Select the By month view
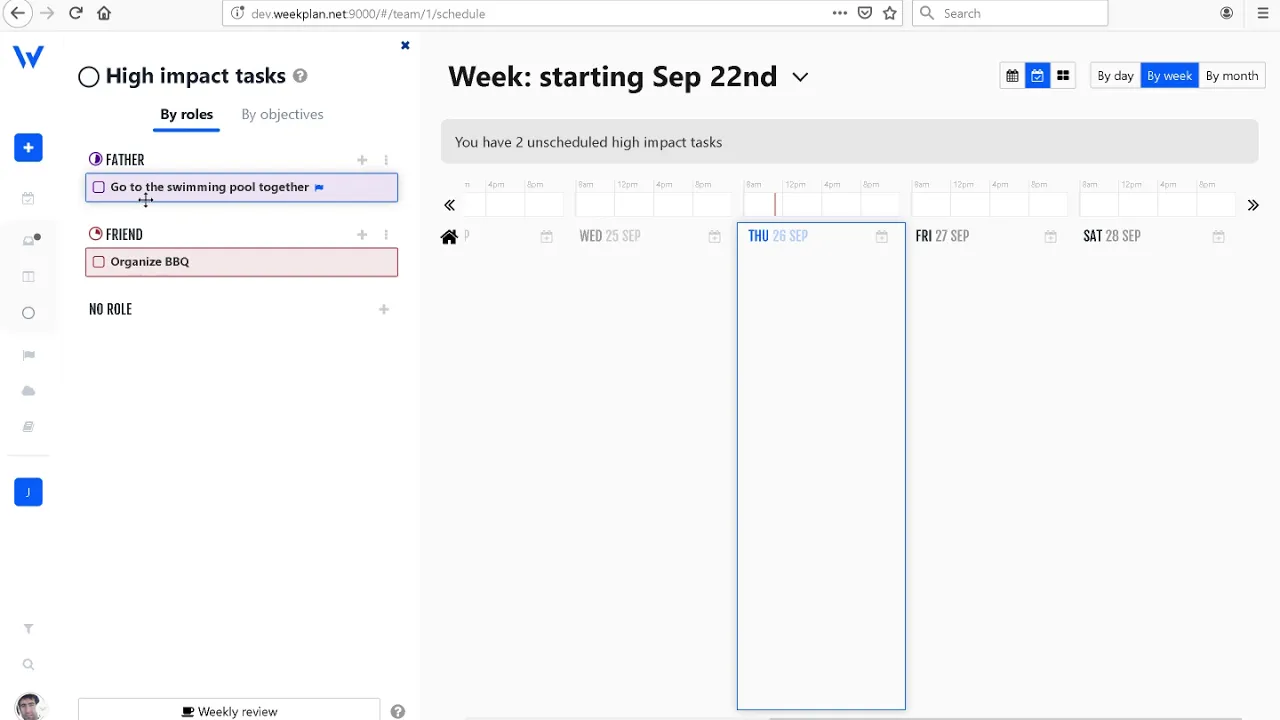1280x720 pixels. point(1231,75)
